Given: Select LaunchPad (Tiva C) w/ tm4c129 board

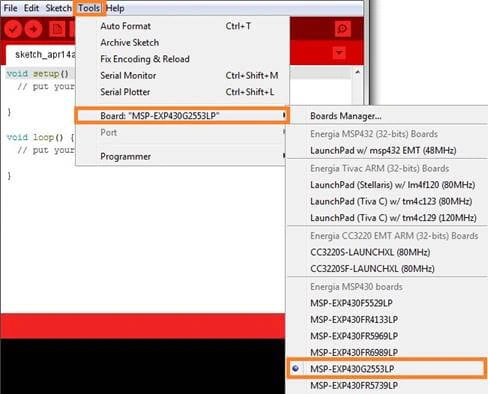Looking at the screenshot, I should point(387,218).
